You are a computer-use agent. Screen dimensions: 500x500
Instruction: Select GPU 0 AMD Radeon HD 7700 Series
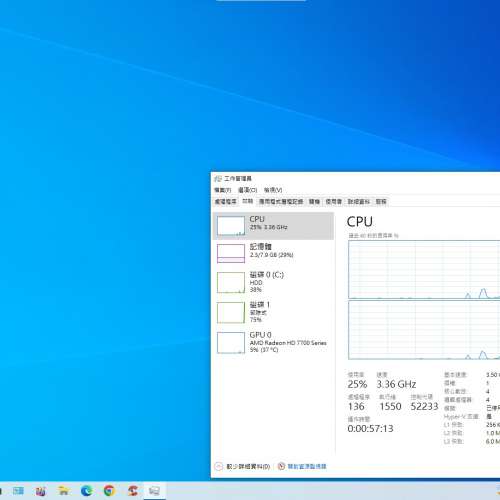(x=273, y=342)
